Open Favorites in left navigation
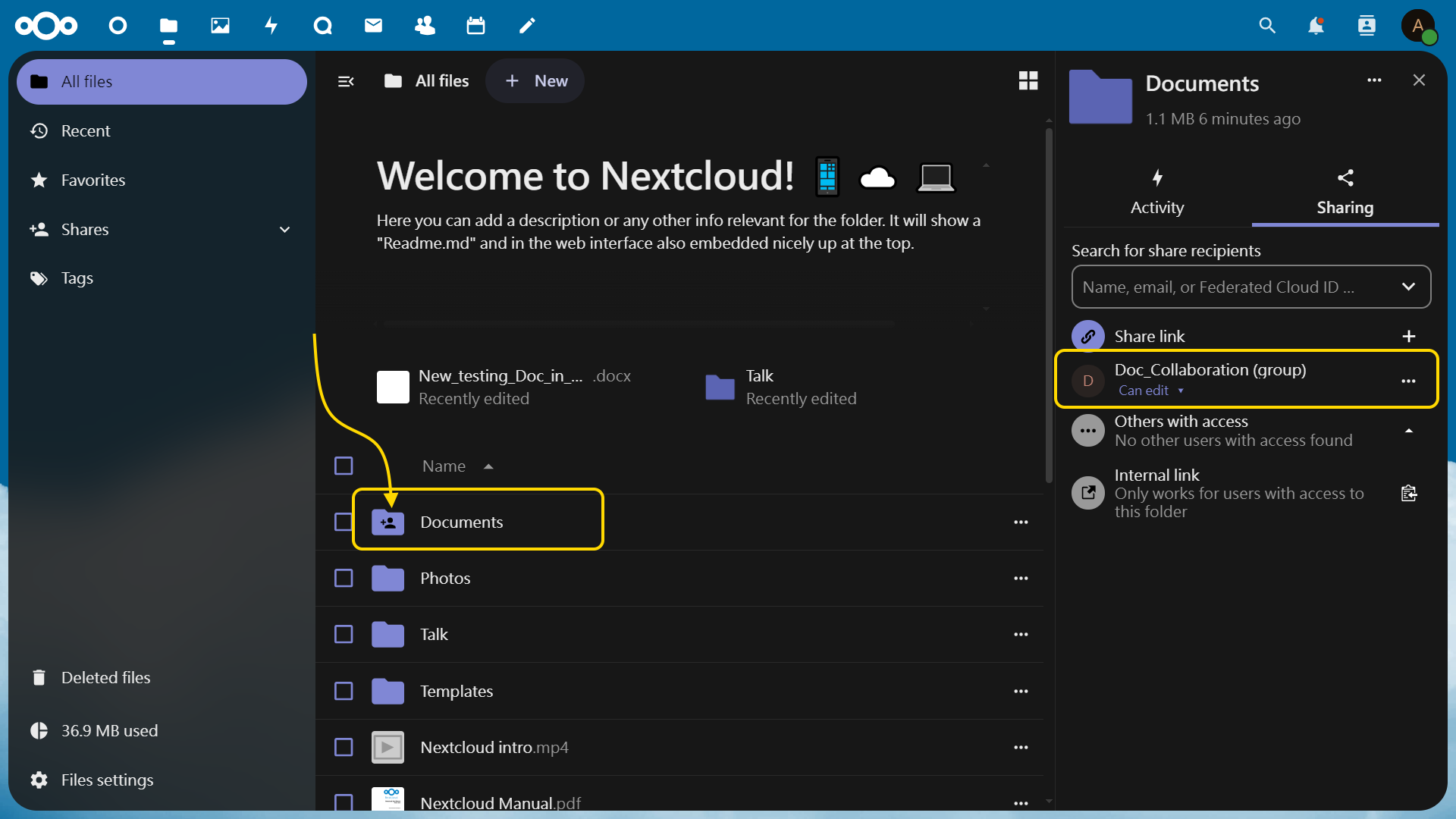The image size is (1456, 819). coord(162,180)
